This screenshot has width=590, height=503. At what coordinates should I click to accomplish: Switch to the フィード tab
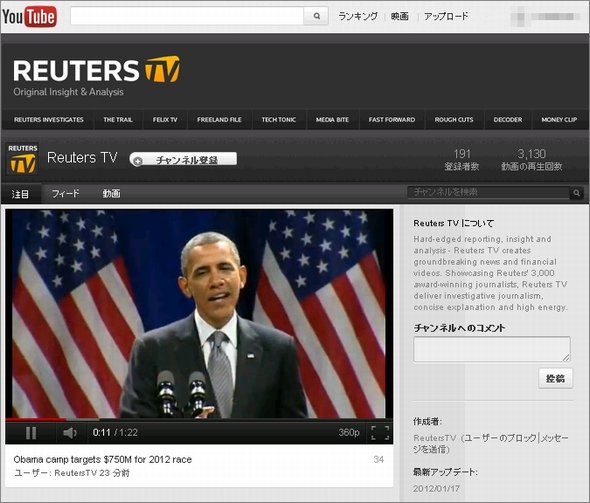(x=65, y=194)
